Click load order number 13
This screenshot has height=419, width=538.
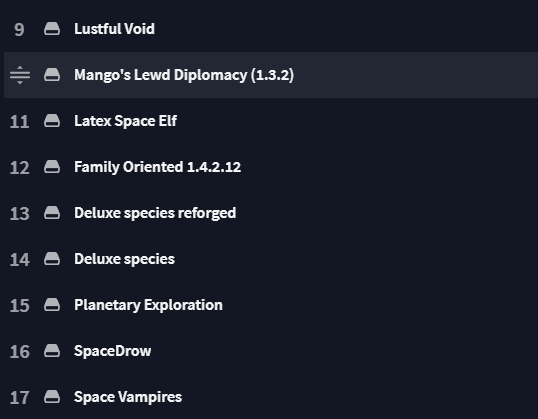[x=20, y=213]
